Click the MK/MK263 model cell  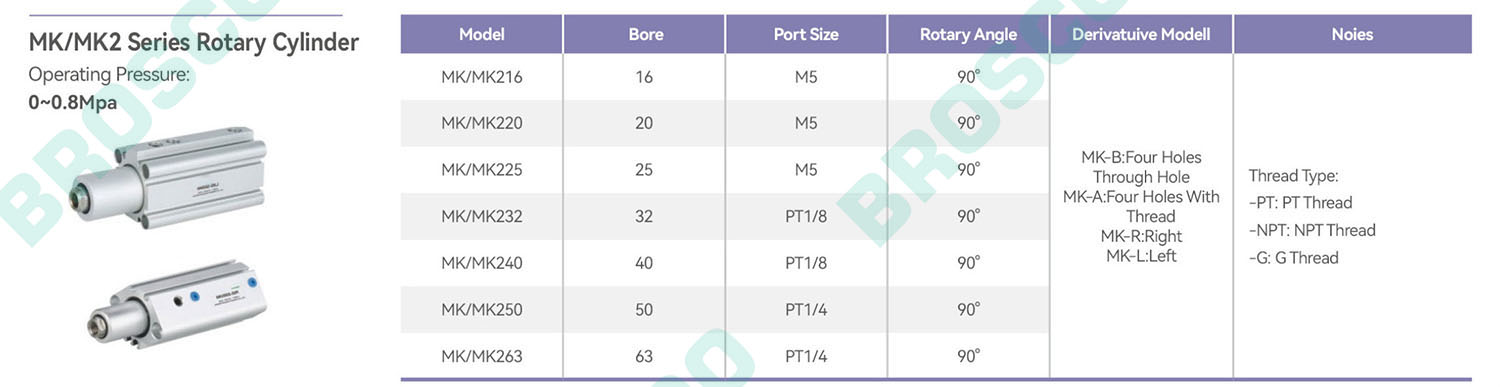point(482,356)
